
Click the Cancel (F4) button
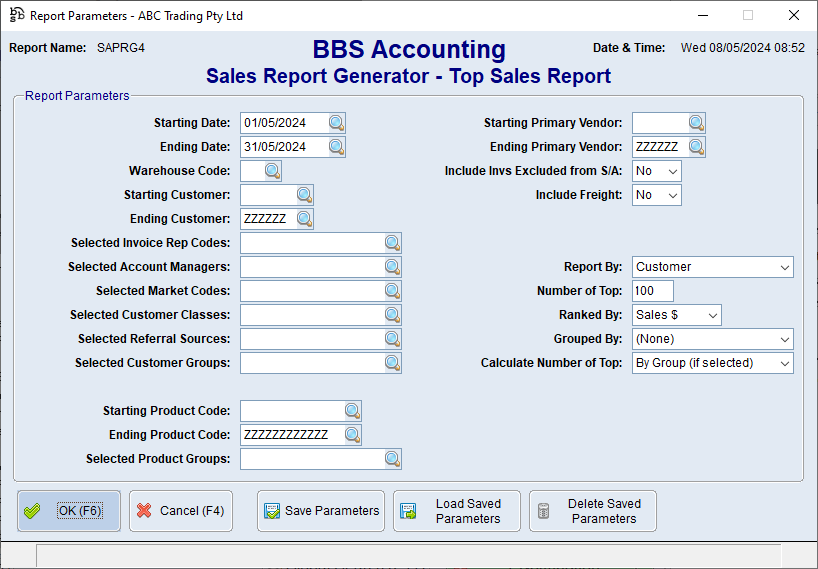(181, 511)
